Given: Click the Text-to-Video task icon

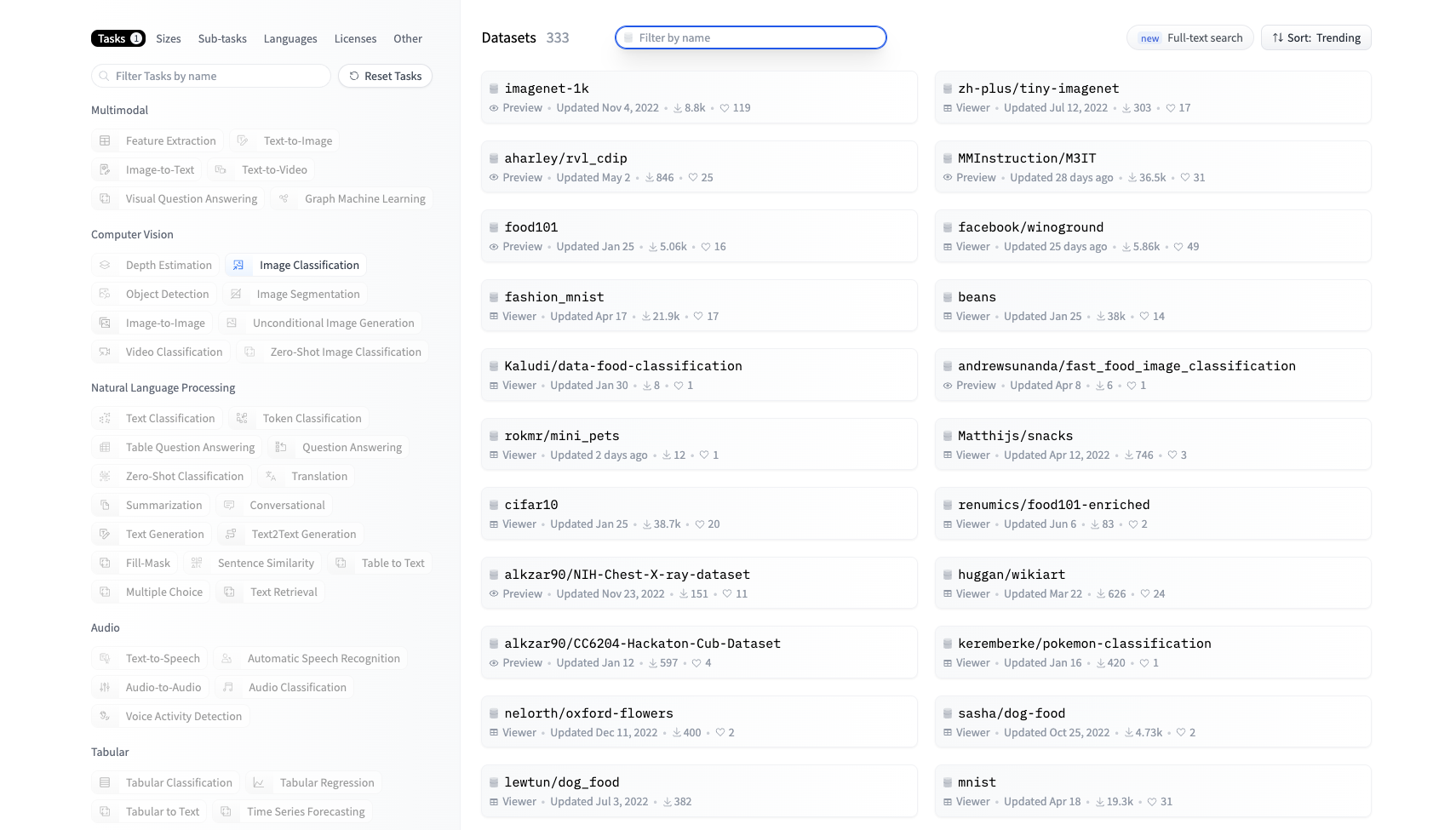Looking at the screenshot, I should [221, 170].
